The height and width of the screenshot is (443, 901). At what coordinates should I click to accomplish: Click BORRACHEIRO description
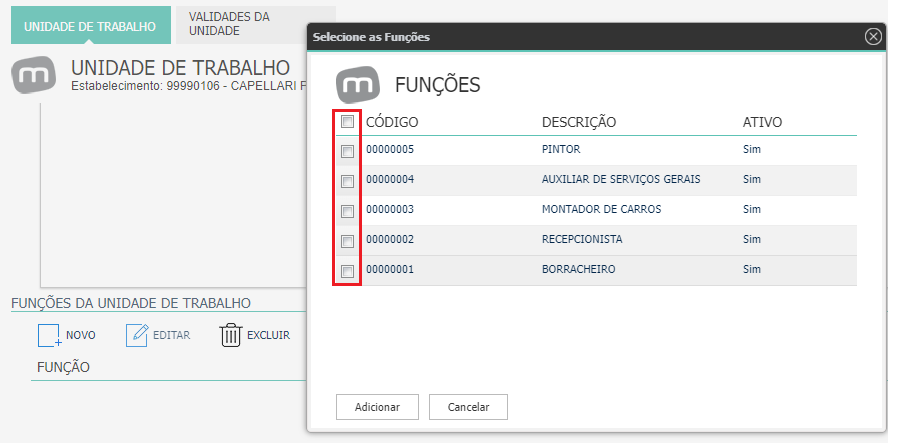click(579, 269)
